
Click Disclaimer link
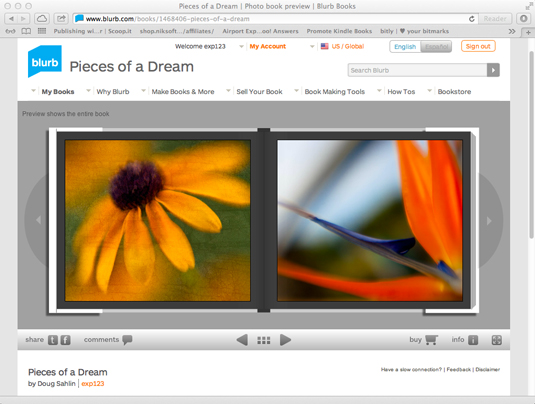488,369
